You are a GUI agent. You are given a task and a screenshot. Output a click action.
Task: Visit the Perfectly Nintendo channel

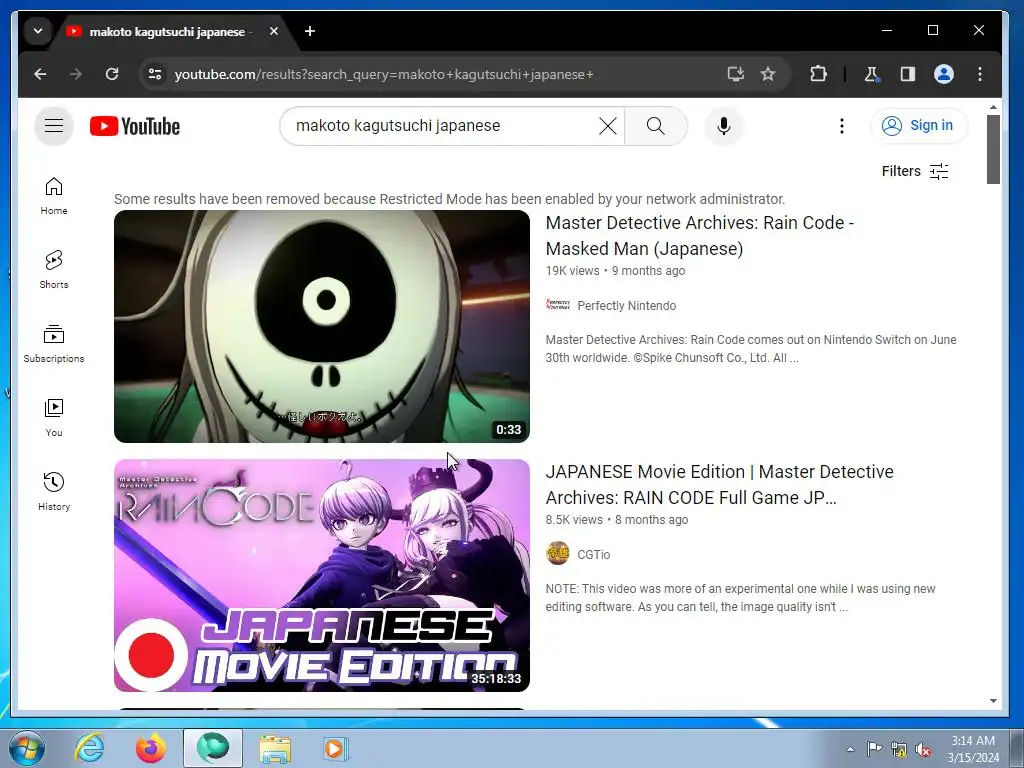626,306
